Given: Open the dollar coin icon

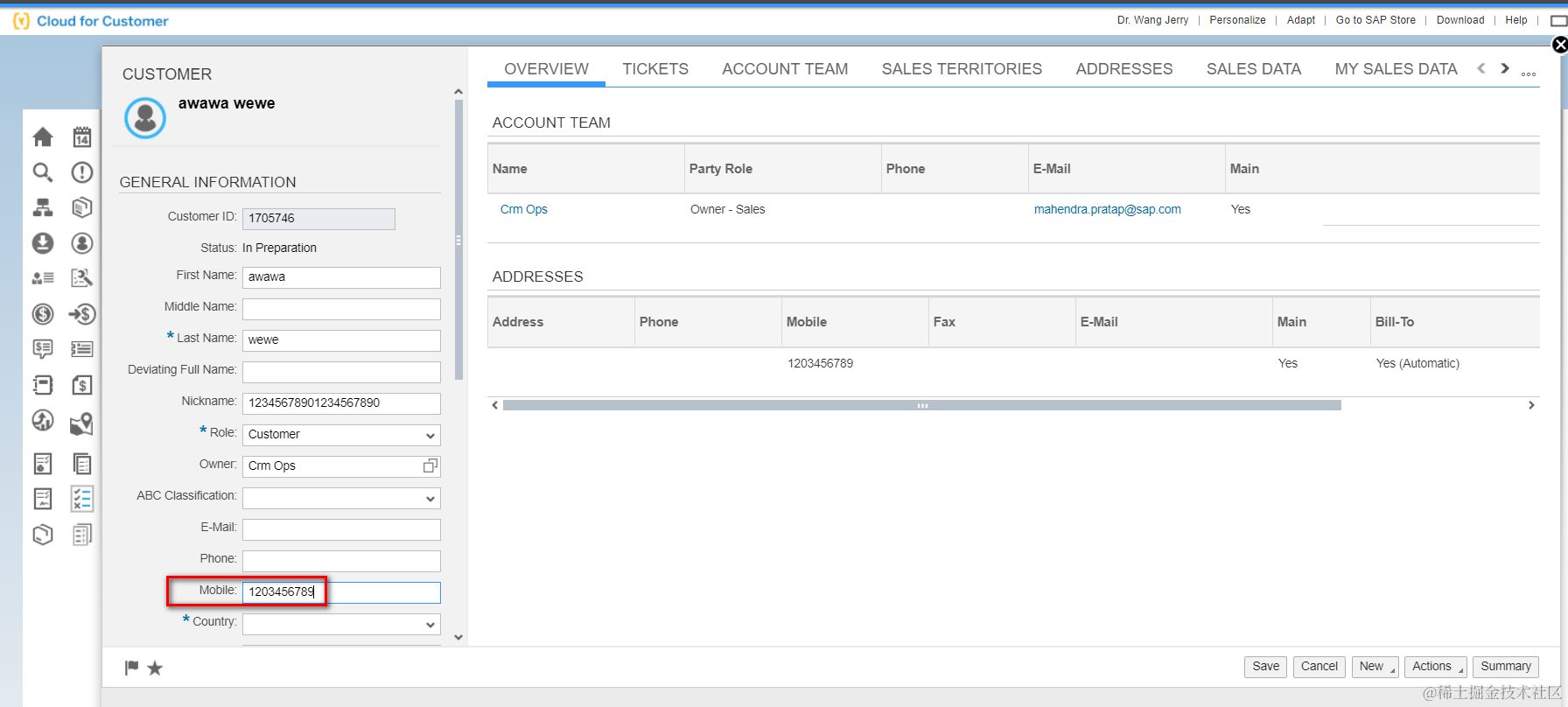Looking at the screenshot, I should (43, 313).
